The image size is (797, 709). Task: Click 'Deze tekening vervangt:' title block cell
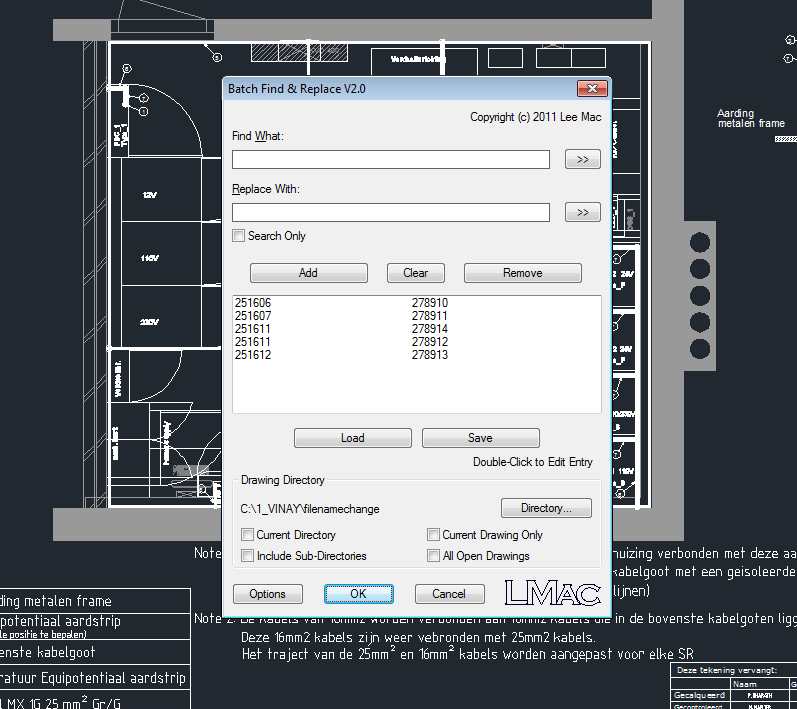pyautogui.click(x=727, y=670)
